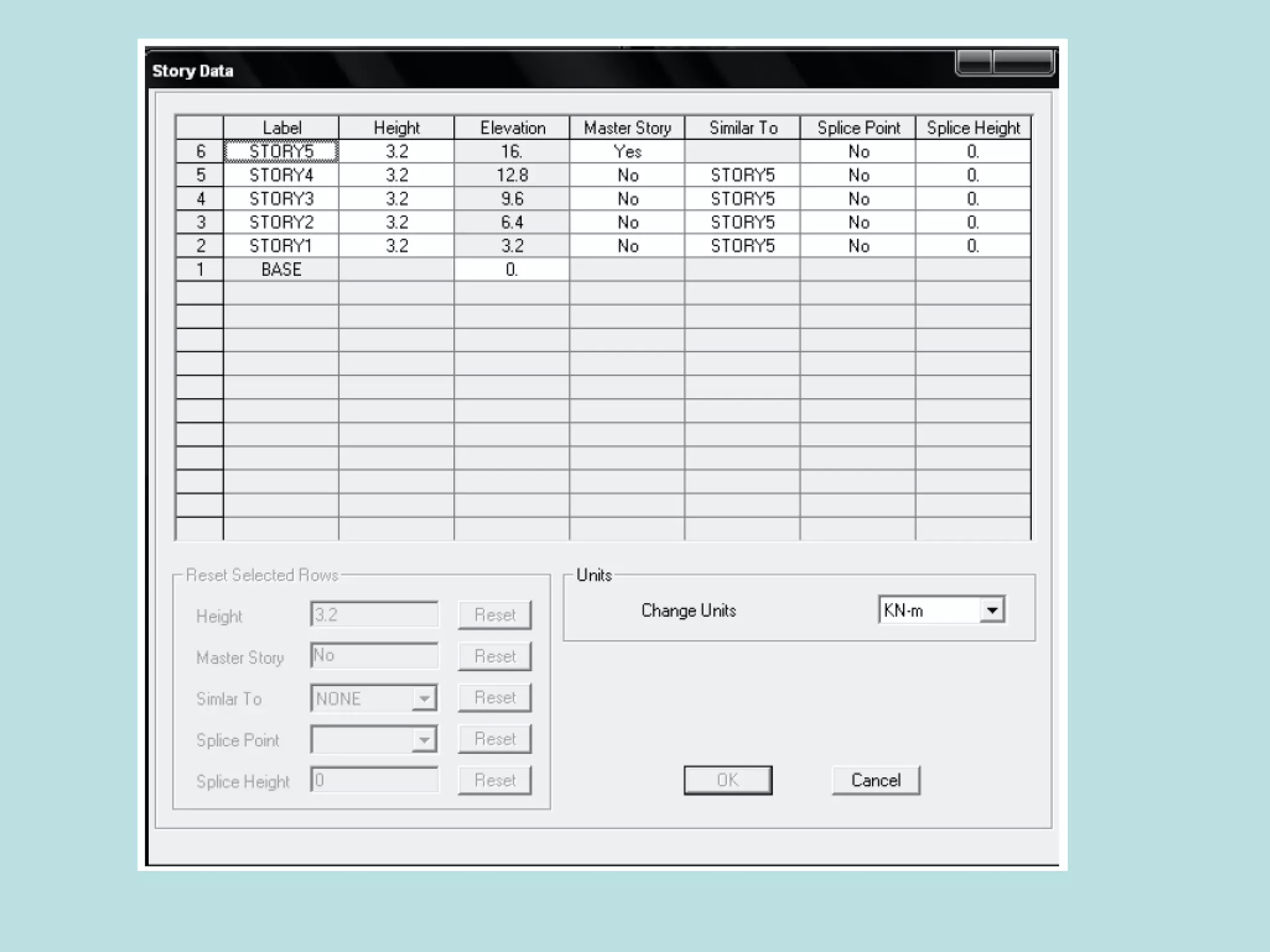Open the Change Units dropdown arrow
This screenshot has height=952, width=1270.
992,610
